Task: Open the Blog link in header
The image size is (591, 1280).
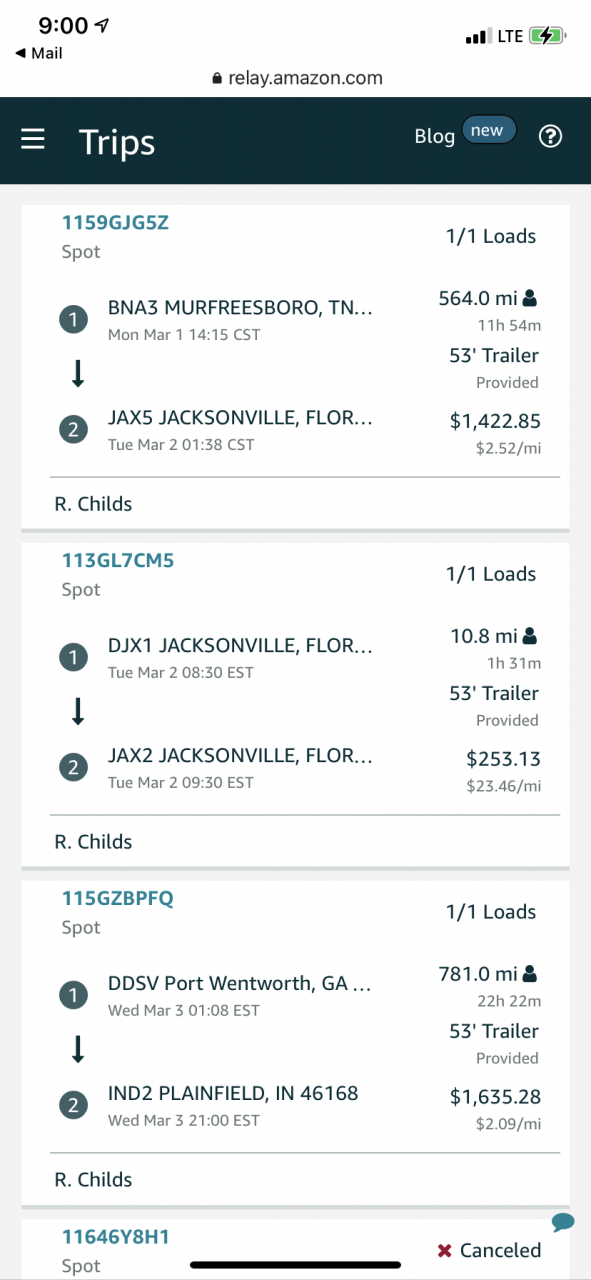Action: point(434,137)
